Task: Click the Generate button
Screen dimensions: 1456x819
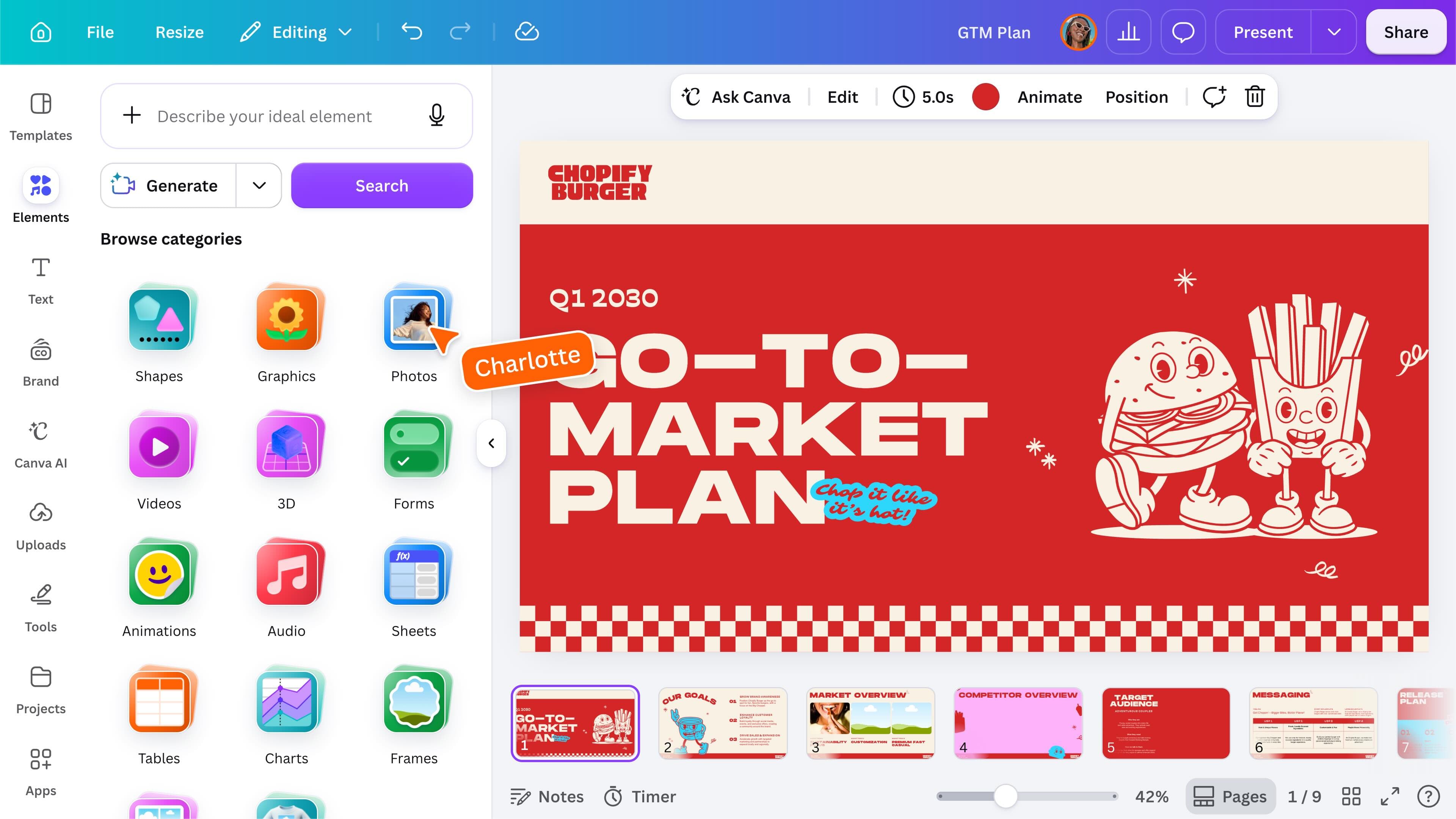Action: (x=168, y=185)
